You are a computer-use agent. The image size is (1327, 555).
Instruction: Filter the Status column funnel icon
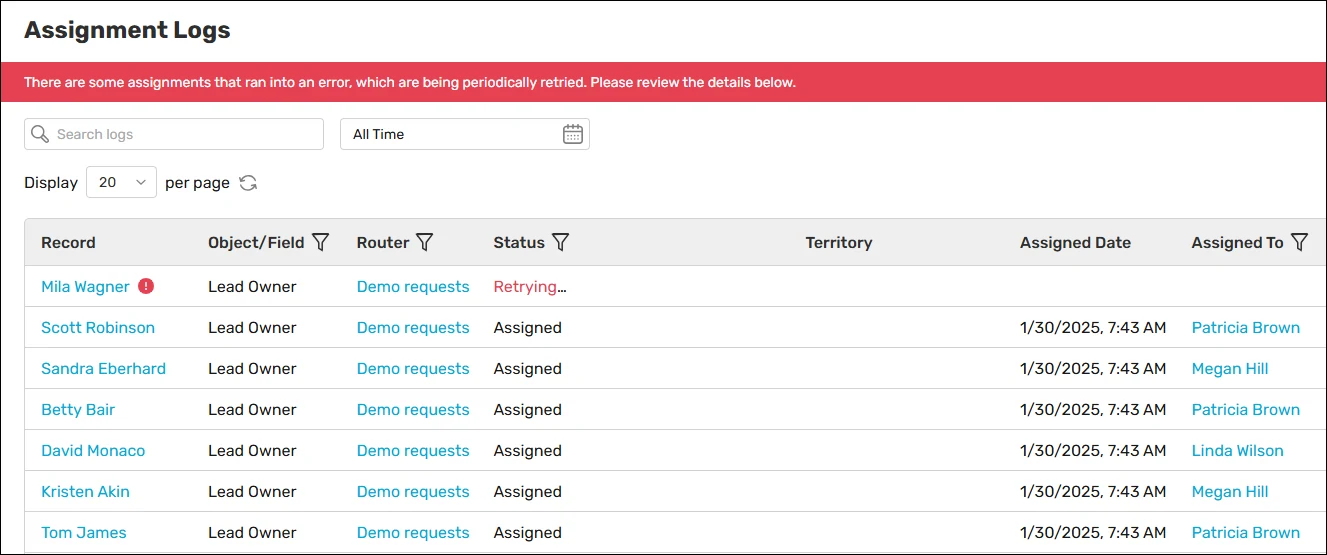pos(561,242)
